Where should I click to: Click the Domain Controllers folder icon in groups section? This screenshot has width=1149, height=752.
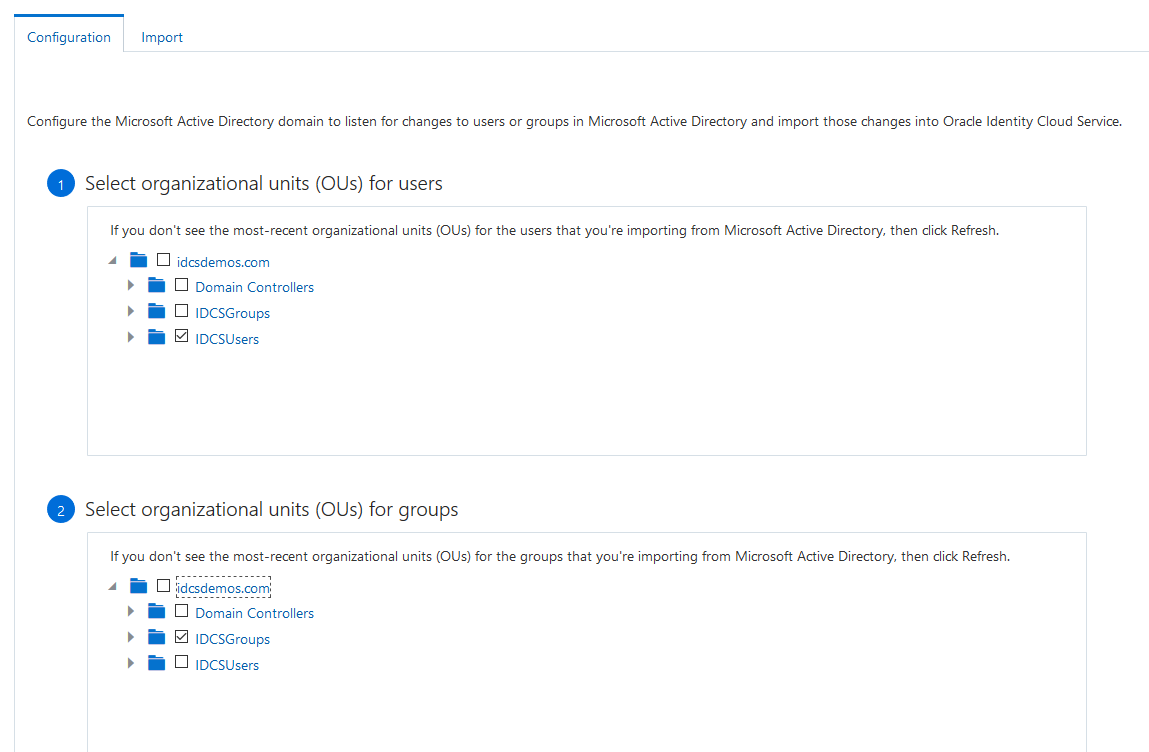click(x=156, y=612)
